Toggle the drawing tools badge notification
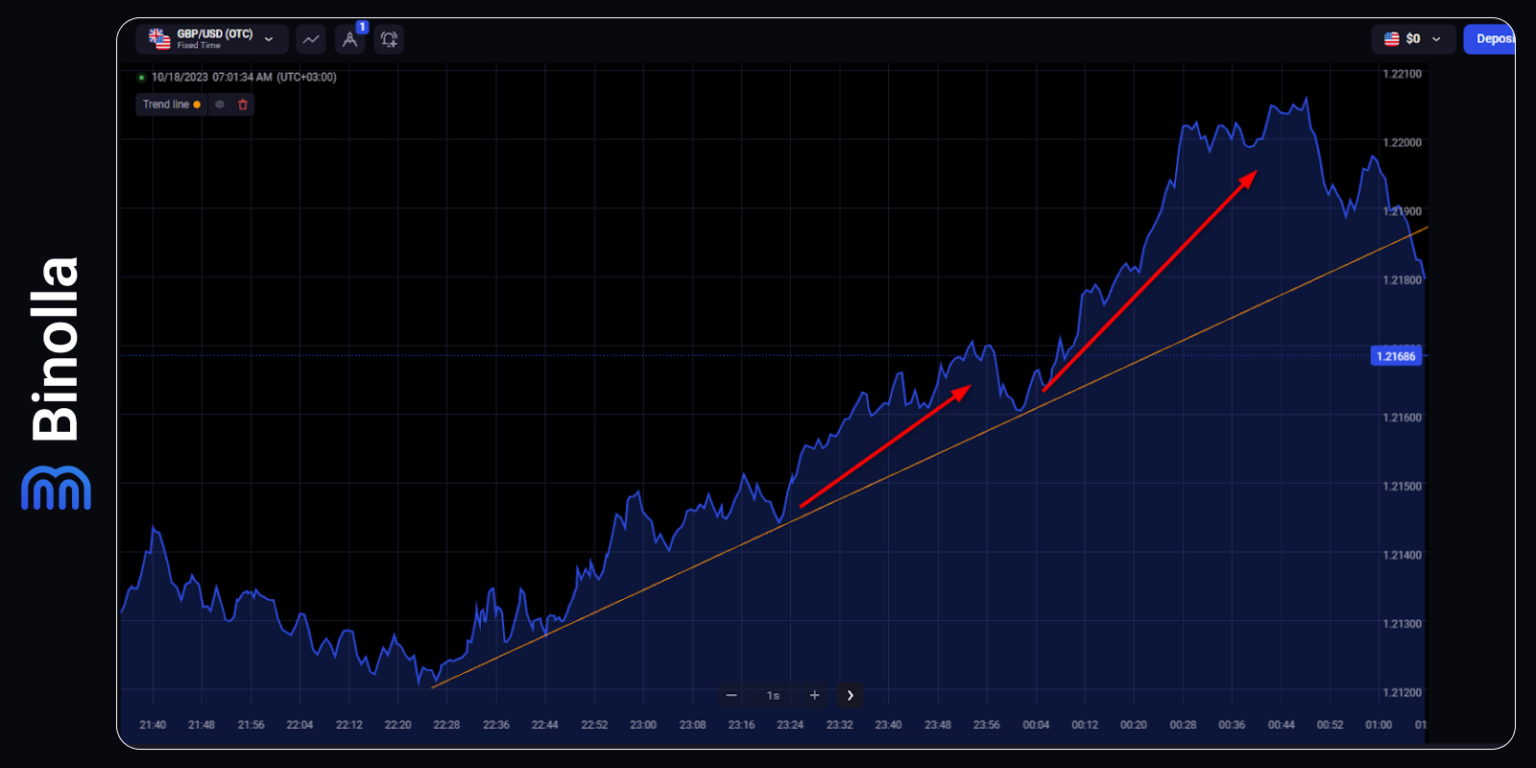1536x768 pixels. point(363,27)
